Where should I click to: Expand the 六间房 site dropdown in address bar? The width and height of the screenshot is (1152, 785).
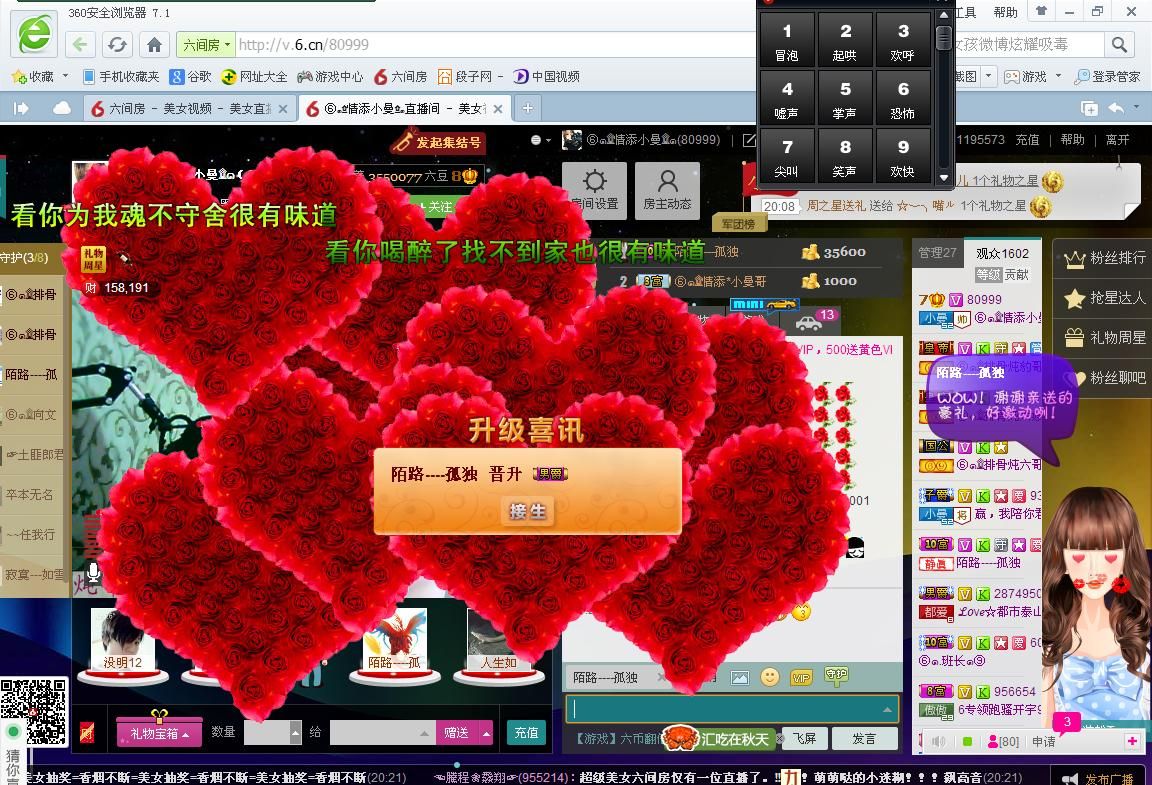[x=206, y=45]
